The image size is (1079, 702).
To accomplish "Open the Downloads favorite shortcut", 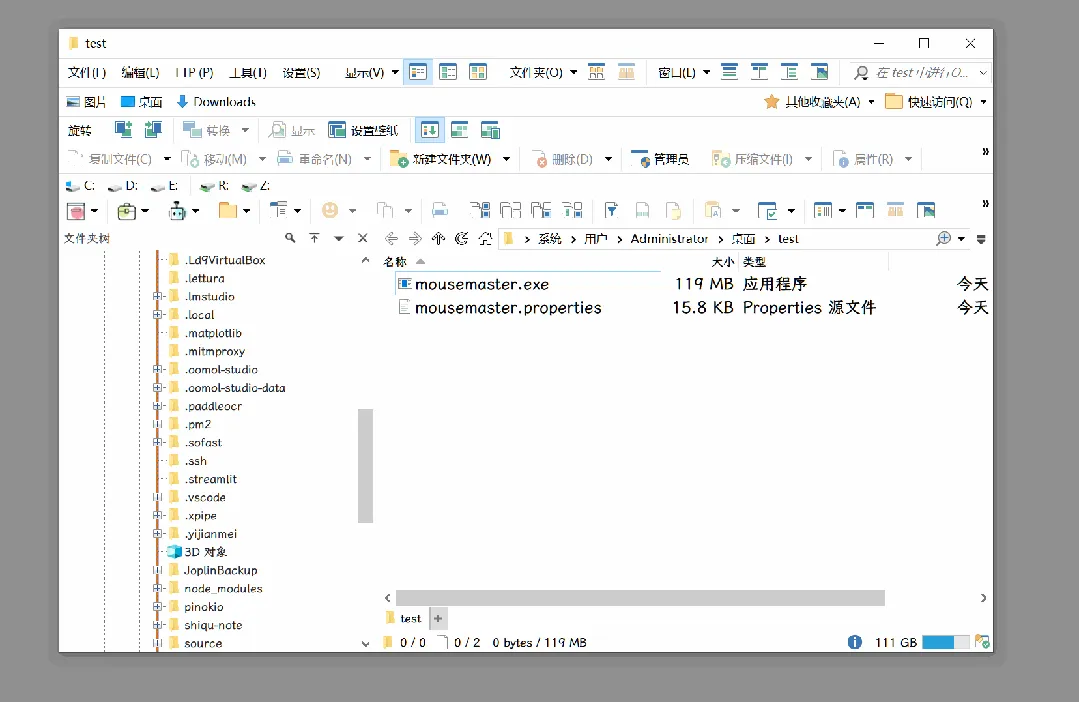I will pyautogui.click(x=216, y=102).
